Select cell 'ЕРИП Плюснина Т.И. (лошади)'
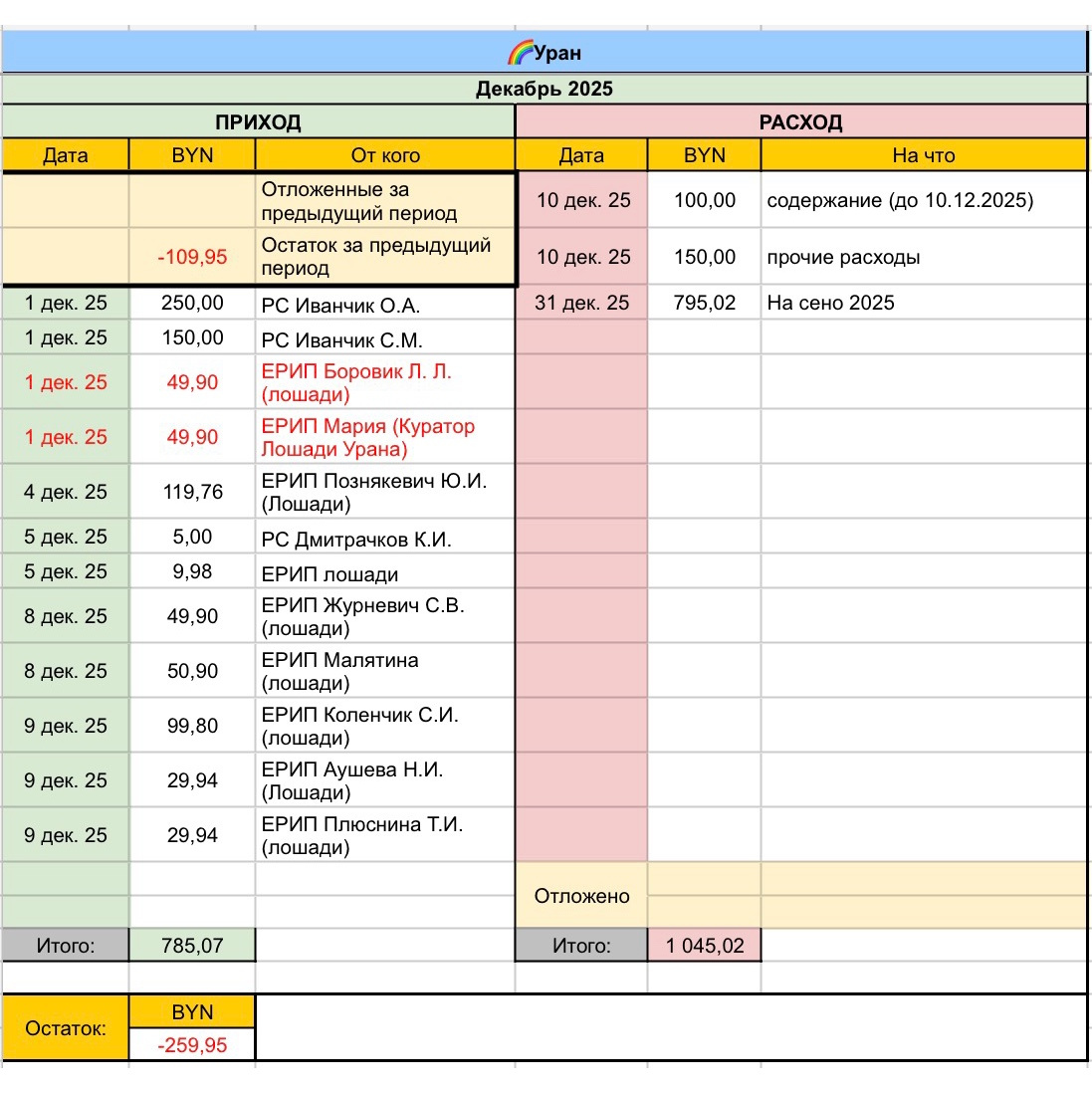 (x=385, y=835)
